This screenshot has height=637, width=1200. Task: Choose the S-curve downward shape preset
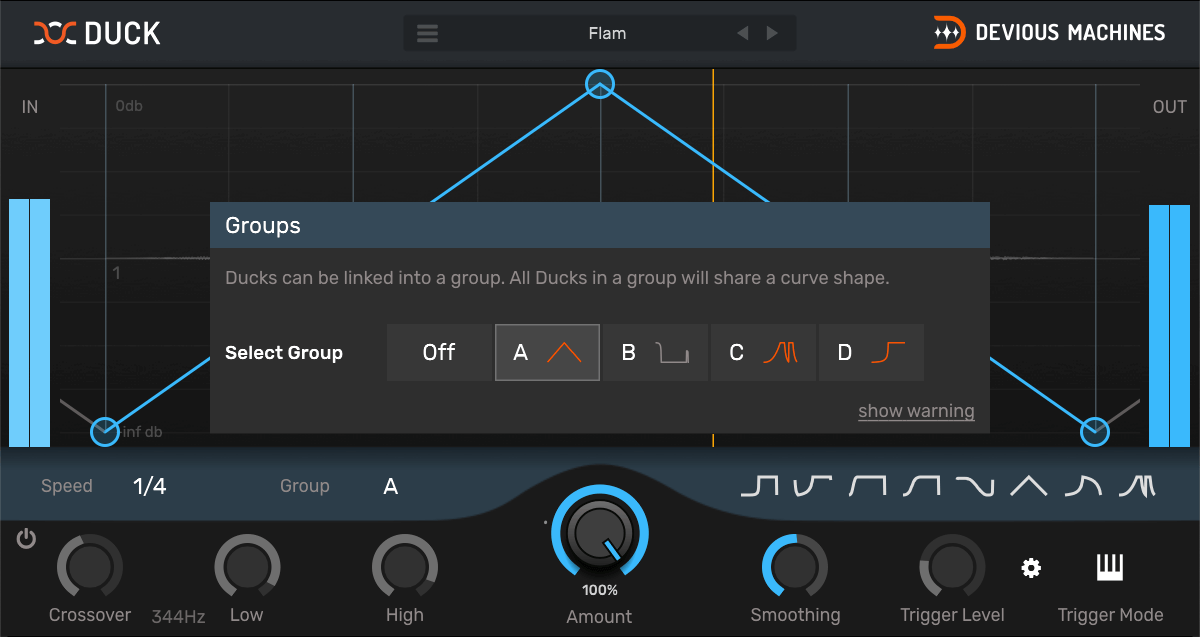[x=974, y=487]
